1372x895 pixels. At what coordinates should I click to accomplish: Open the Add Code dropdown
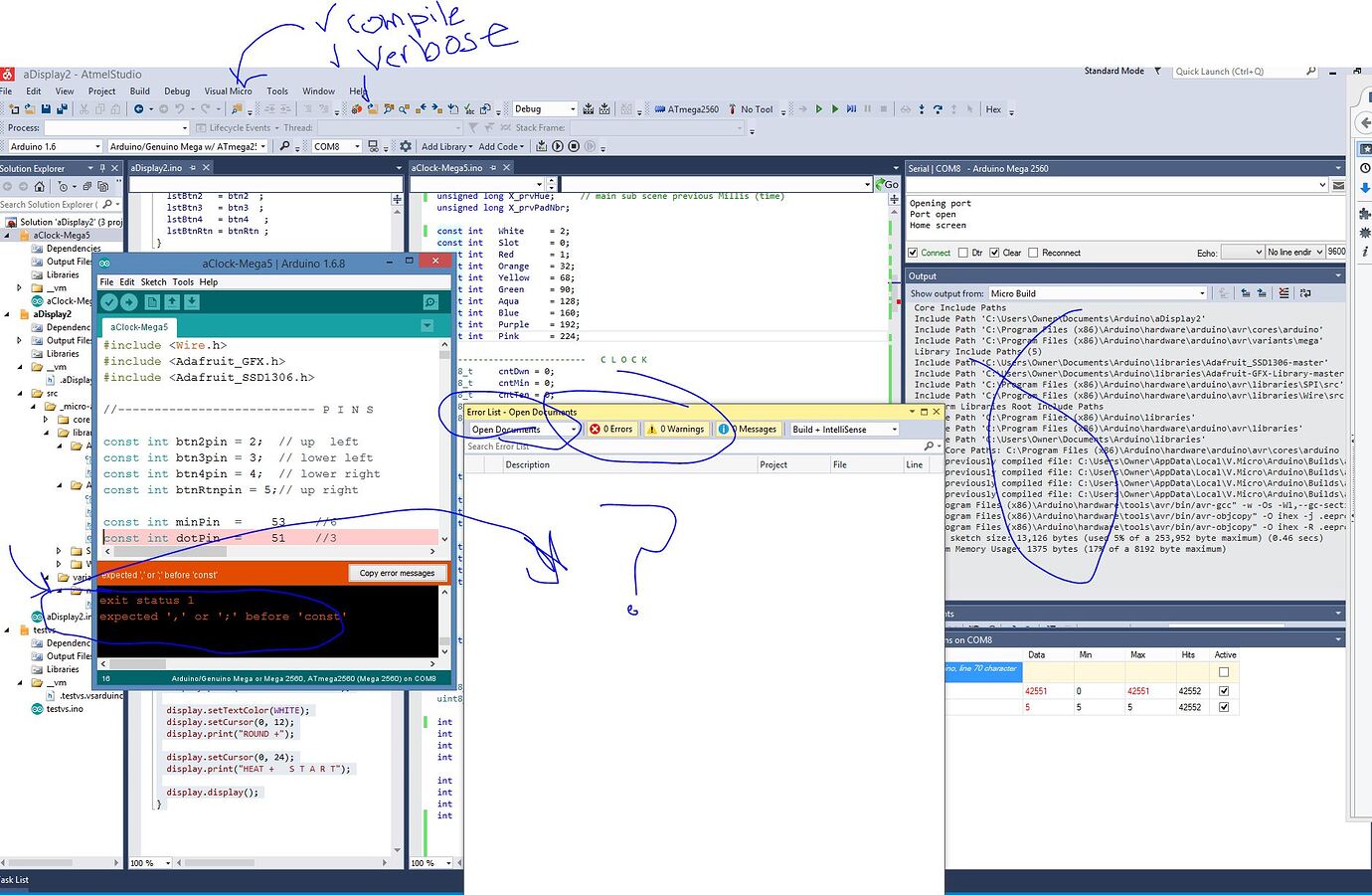(501, 146)
